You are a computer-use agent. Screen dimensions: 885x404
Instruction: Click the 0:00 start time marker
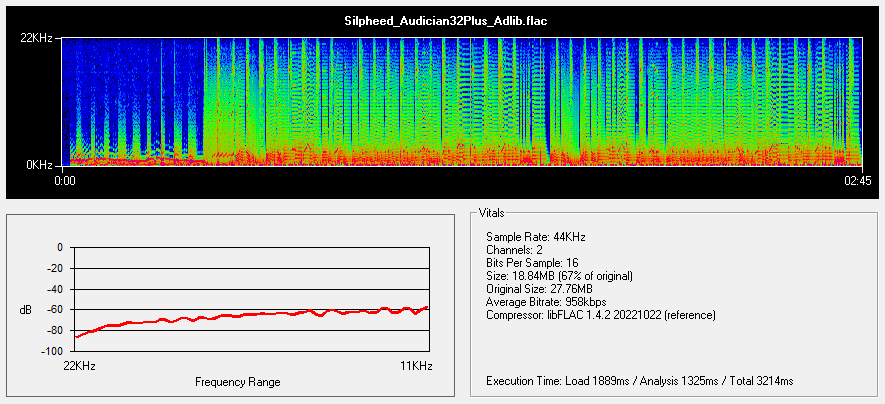click(65, 181)
